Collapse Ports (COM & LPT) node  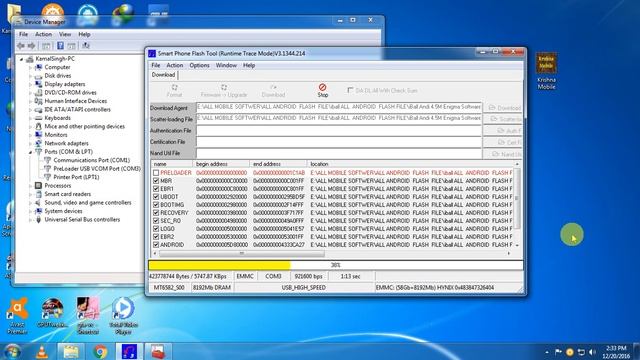tap(30, 152)
